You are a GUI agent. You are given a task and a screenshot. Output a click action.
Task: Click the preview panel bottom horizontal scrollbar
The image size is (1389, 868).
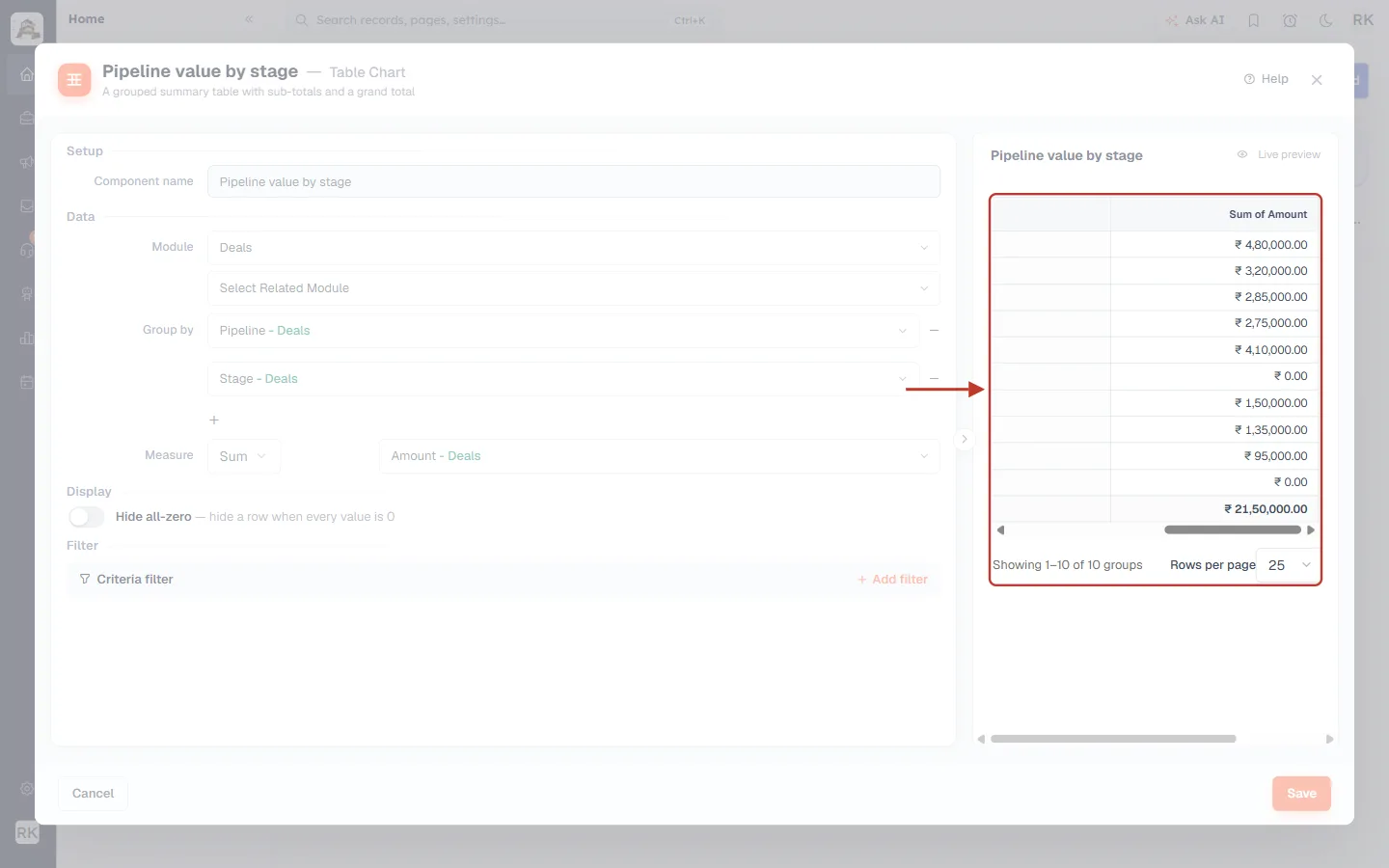(1113, 739)
